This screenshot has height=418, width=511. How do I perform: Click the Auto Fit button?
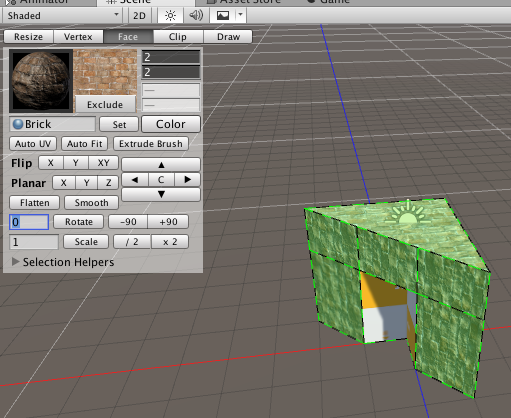click(85, 144)
